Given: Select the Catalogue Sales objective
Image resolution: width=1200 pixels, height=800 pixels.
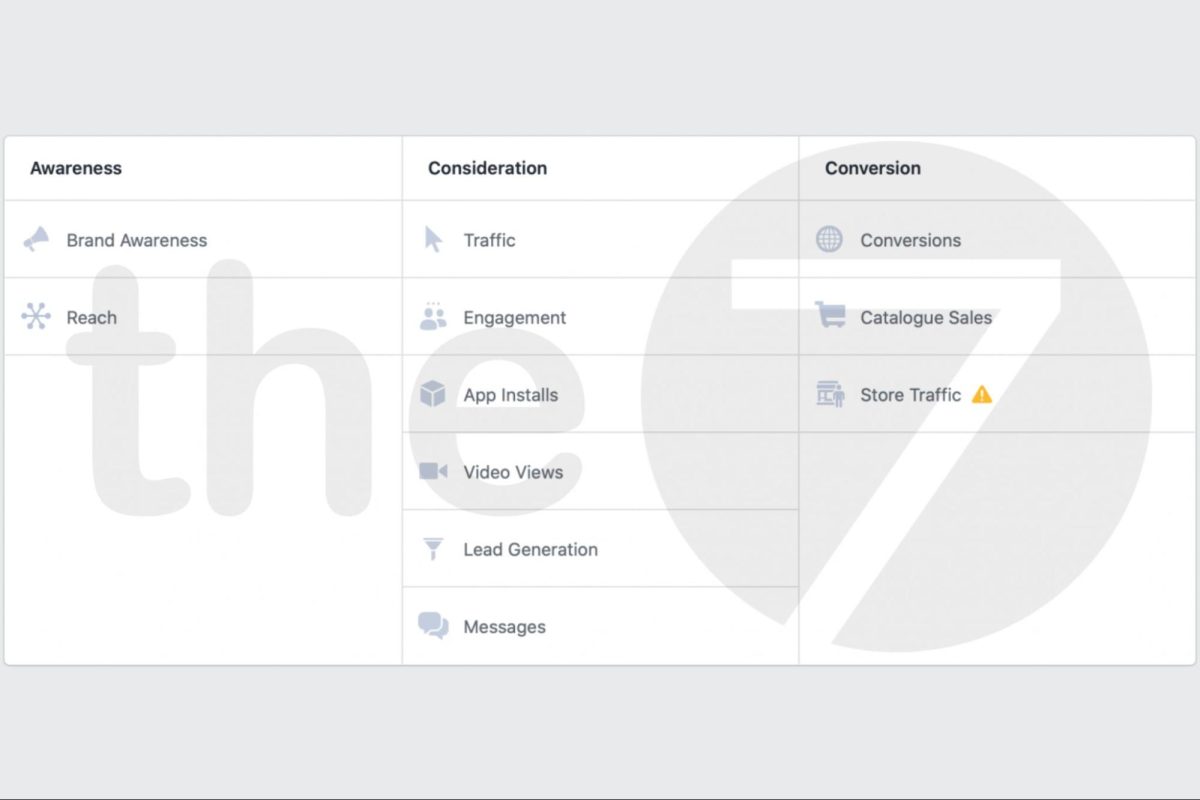Looking at the screenshot, I should point(926,318).
